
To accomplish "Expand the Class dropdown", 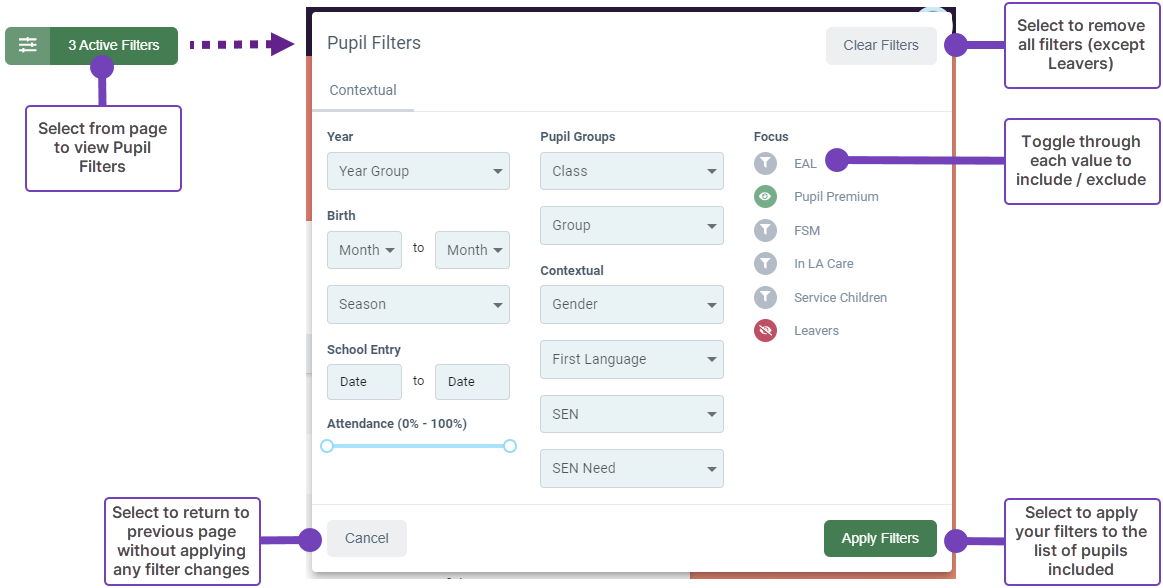I will click(631, 171).
